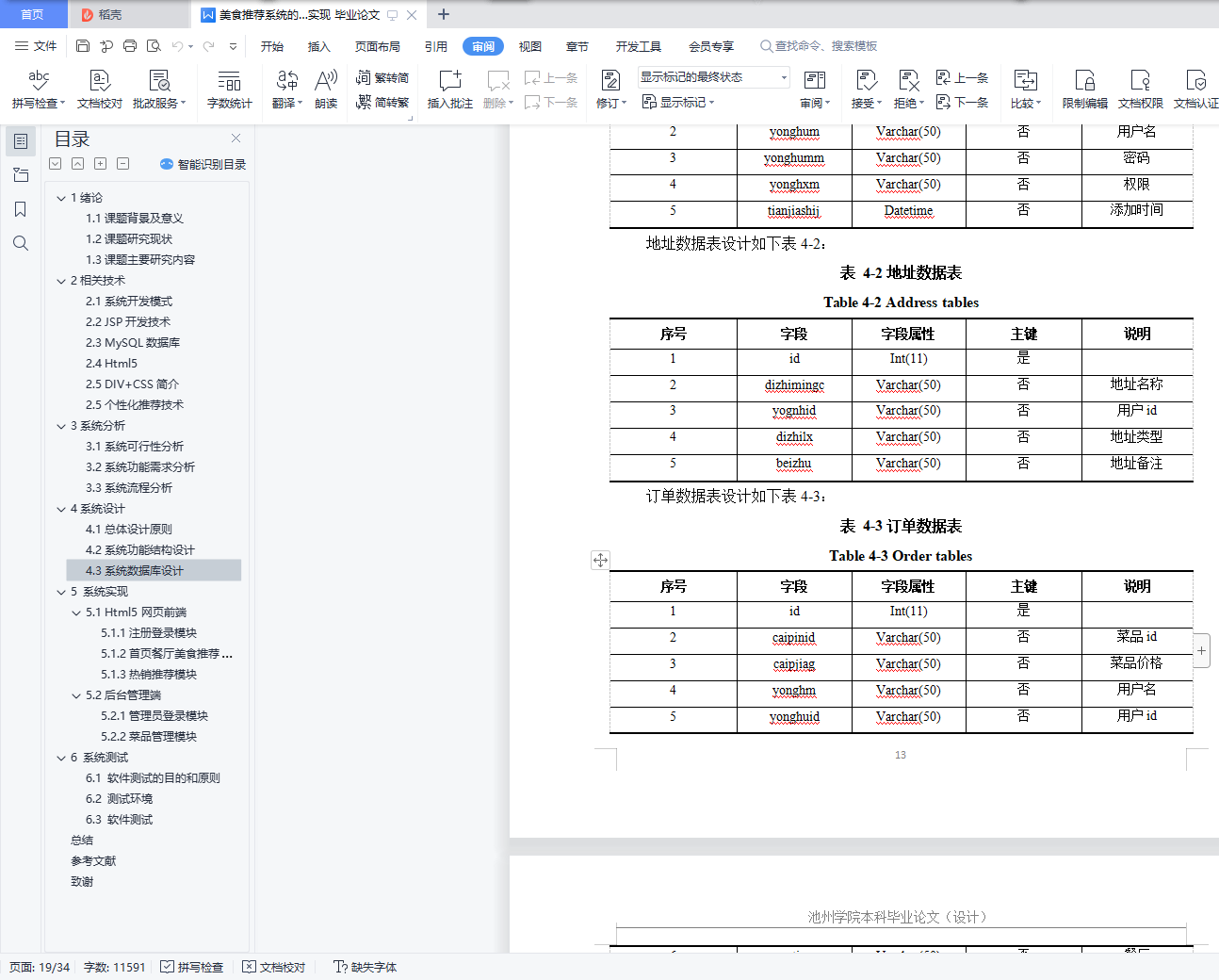
Task: Convert text with 繁转简
Action: 382,78
